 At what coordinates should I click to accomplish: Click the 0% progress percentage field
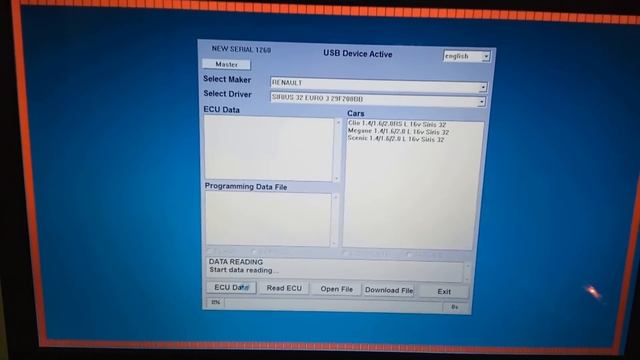coord(216,302)
